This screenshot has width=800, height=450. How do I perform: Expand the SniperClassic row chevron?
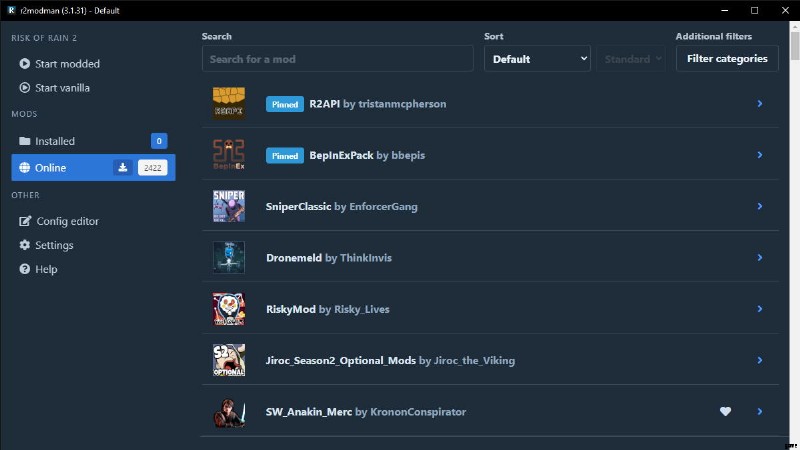760,206
